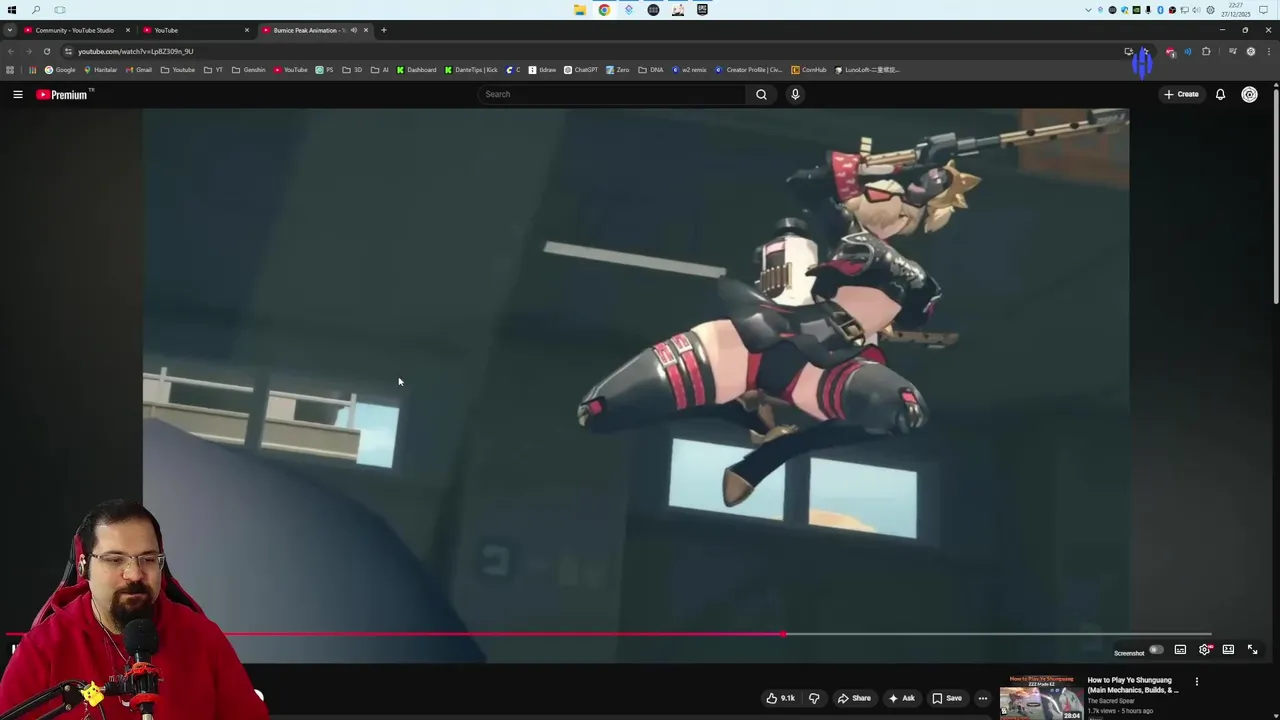Open the 3D bookmarks folder
The height and width of the screenshot is (720, 1280).
(x=352, y=70)
